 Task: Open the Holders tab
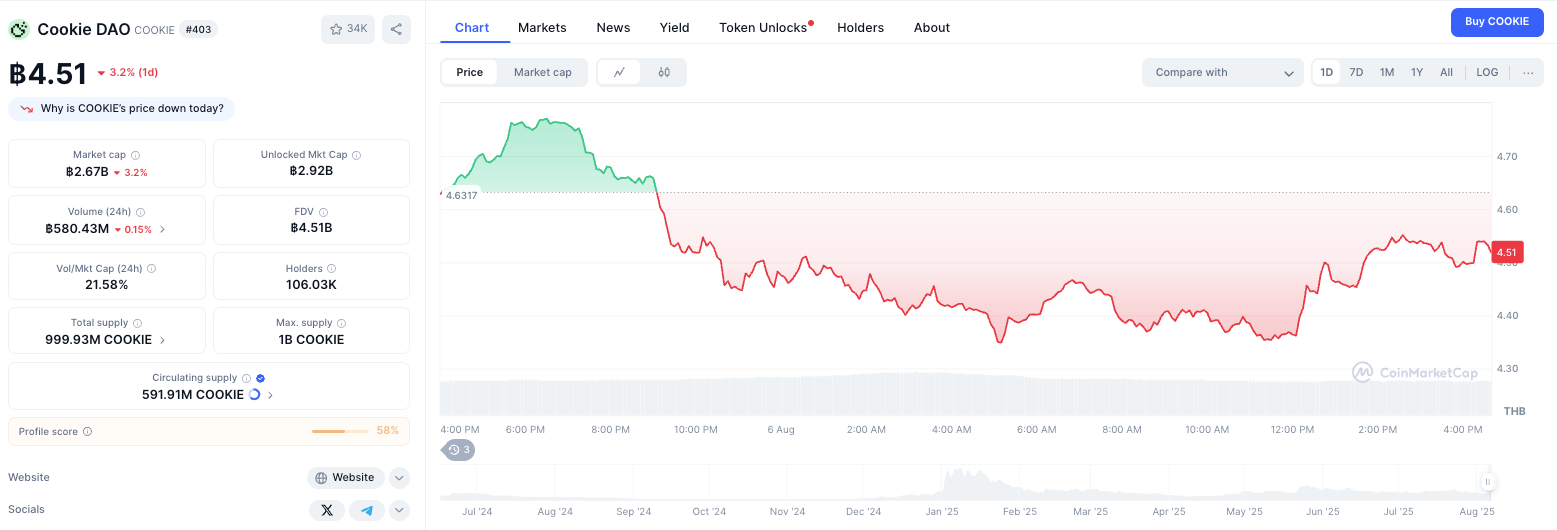pos(860,27)
